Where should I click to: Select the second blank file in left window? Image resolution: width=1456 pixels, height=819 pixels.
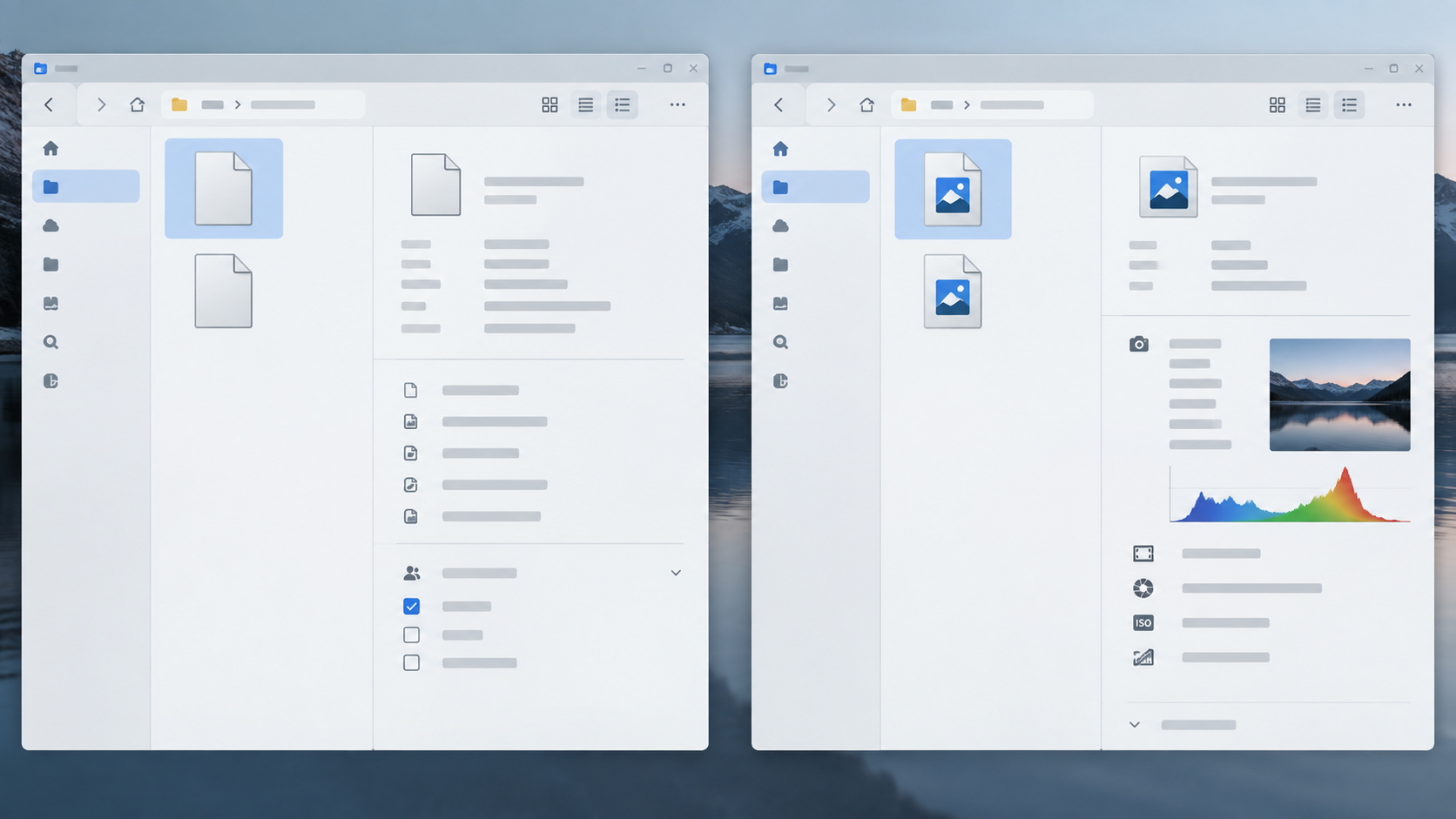[x=224, y=291]
